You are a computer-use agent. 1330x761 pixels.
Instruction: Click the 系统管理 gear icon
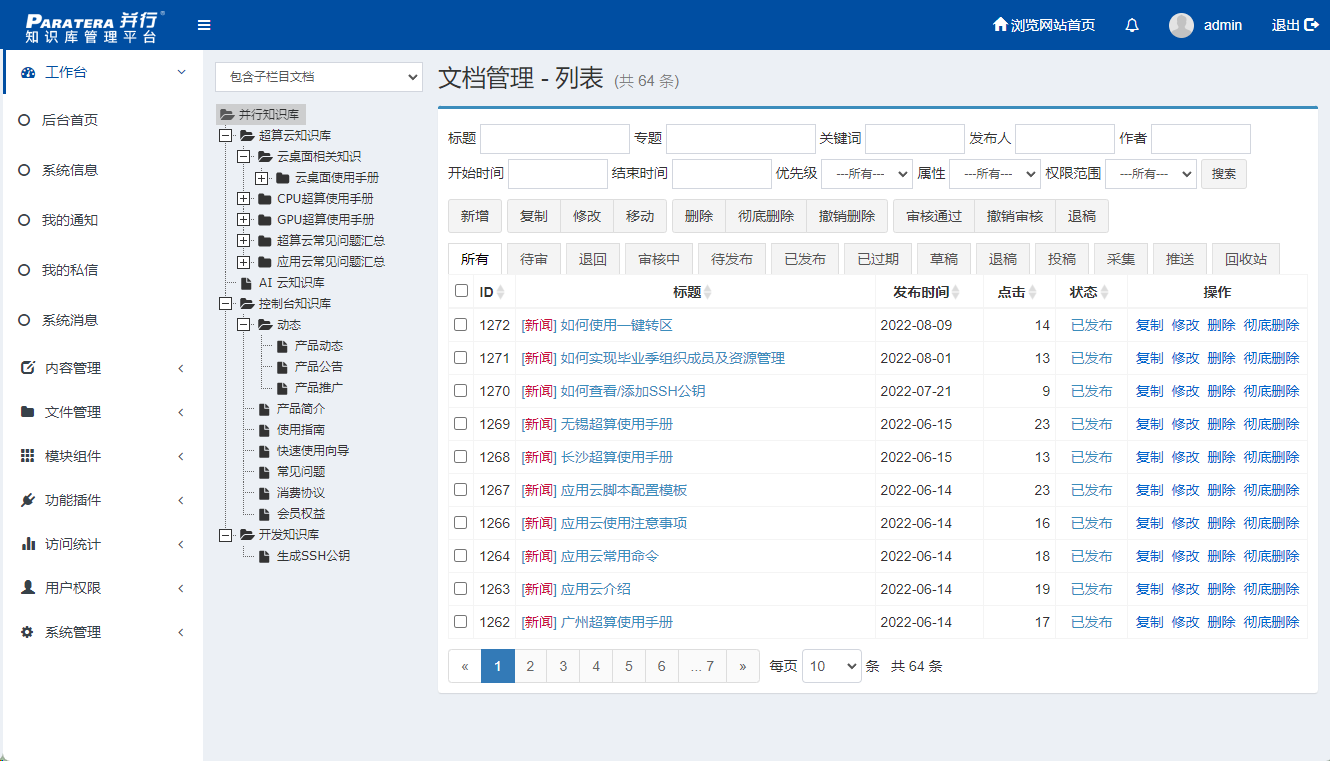(28, 632)
